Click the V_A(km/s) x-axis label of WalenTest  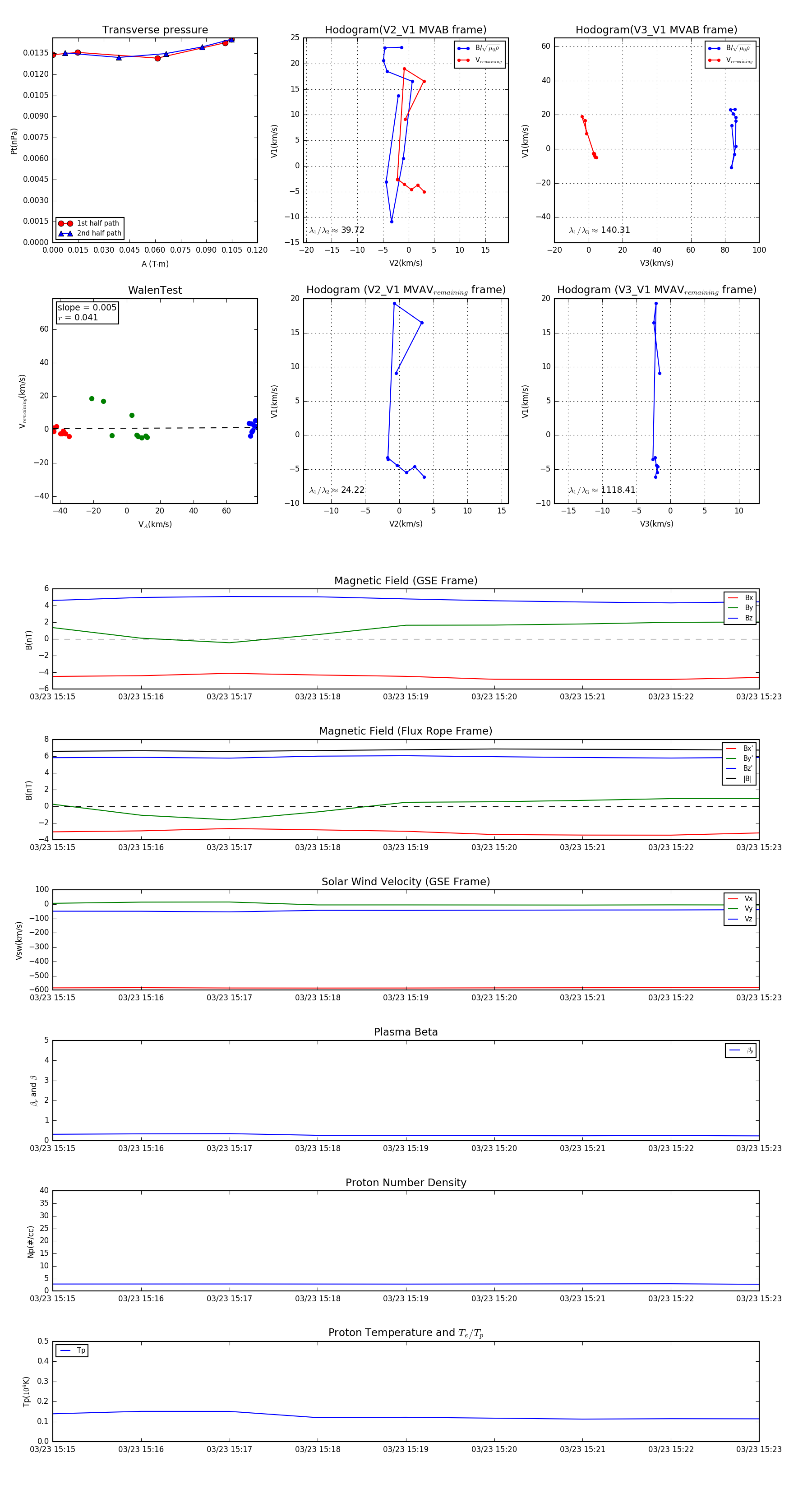[x=155, y=525]
